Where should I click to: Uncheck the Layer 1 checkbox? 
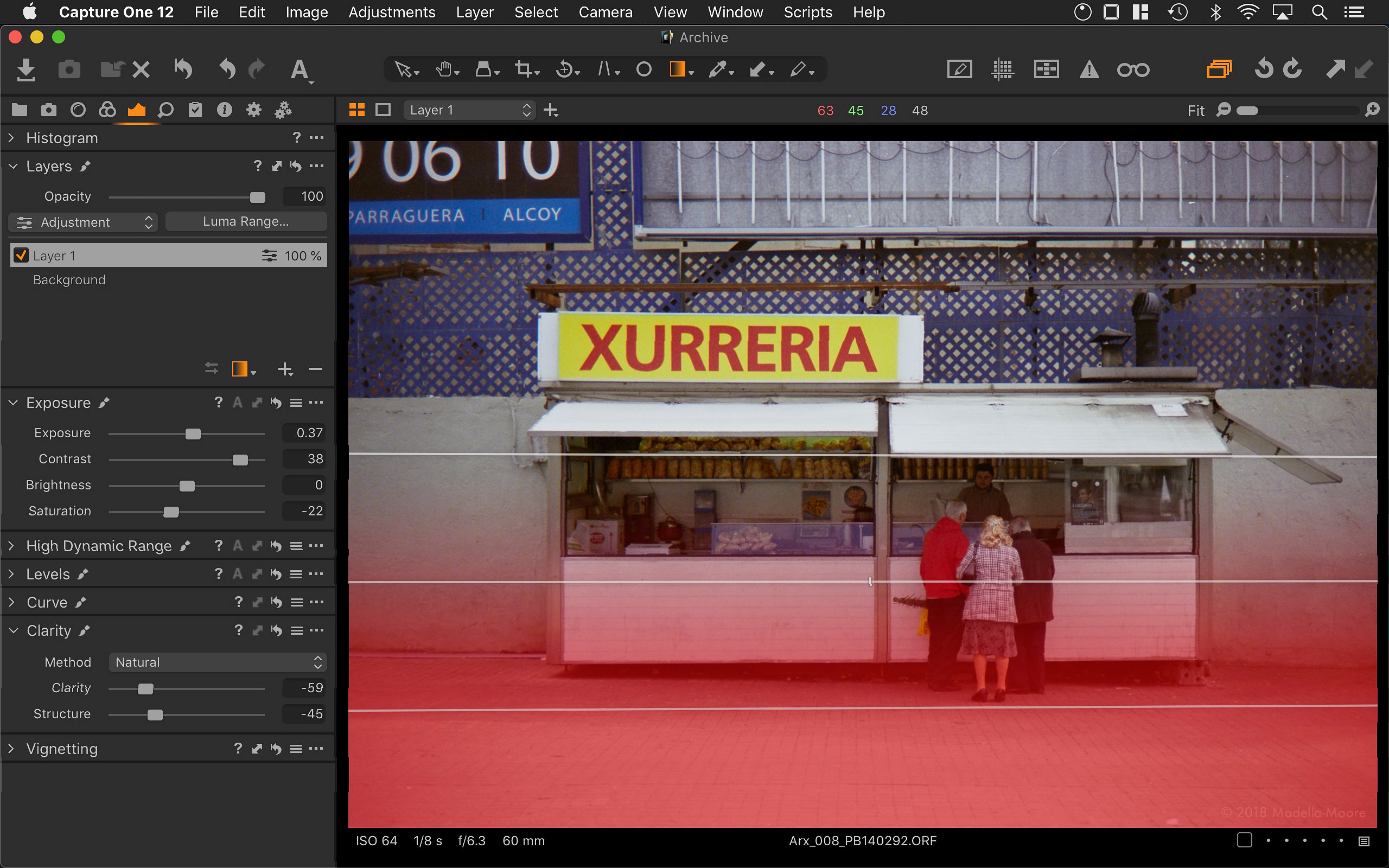pyautogui.click(x=21, y=256)
